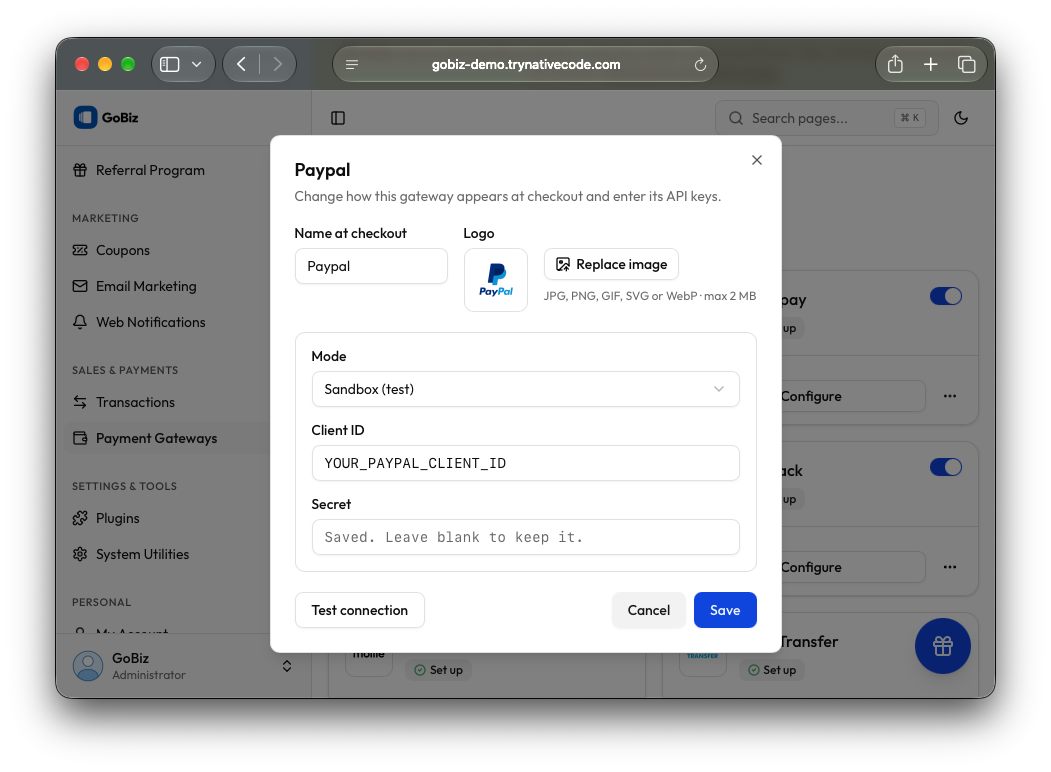Open more options for second gateway card
This screenshot has height=772, width=1051.
pyautogui.click(x=950, y=567)
